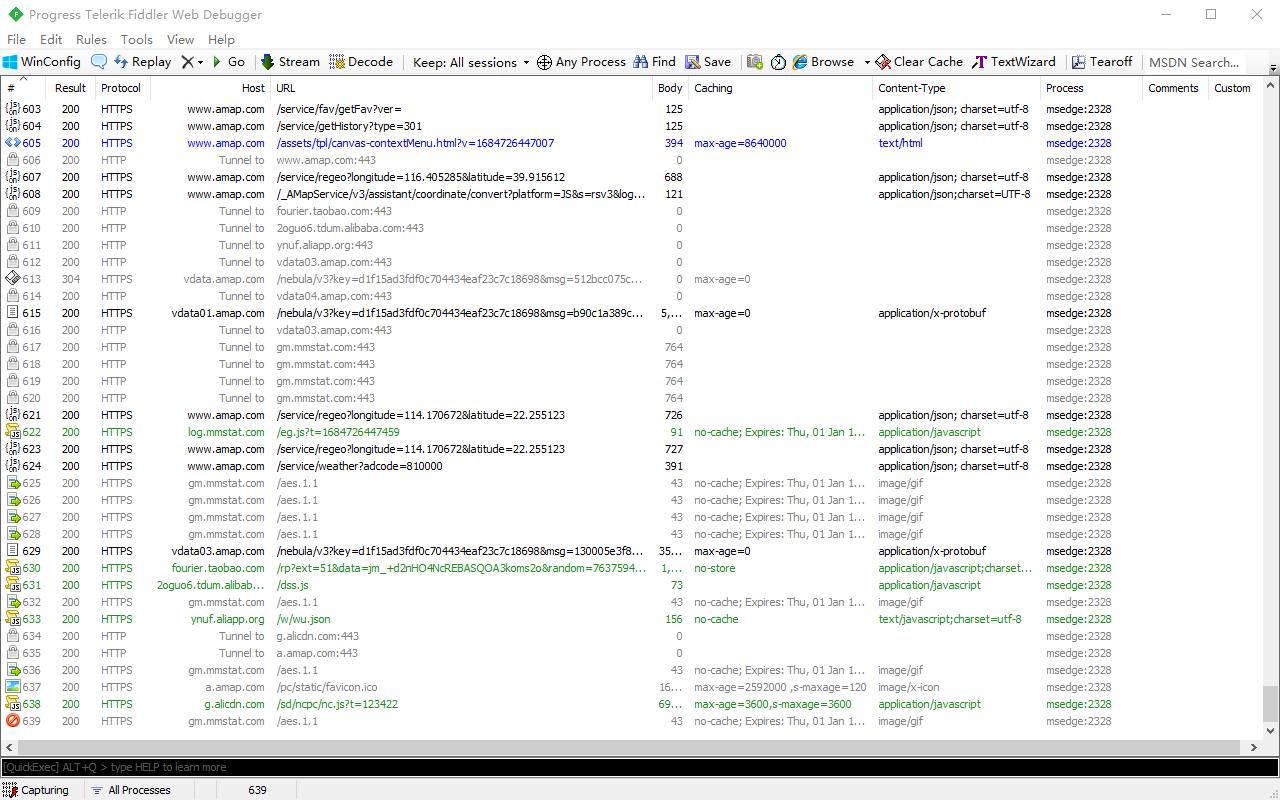Open the Edit menu
The height and width of the screenshot is (800, 1280).
[51, 40]
